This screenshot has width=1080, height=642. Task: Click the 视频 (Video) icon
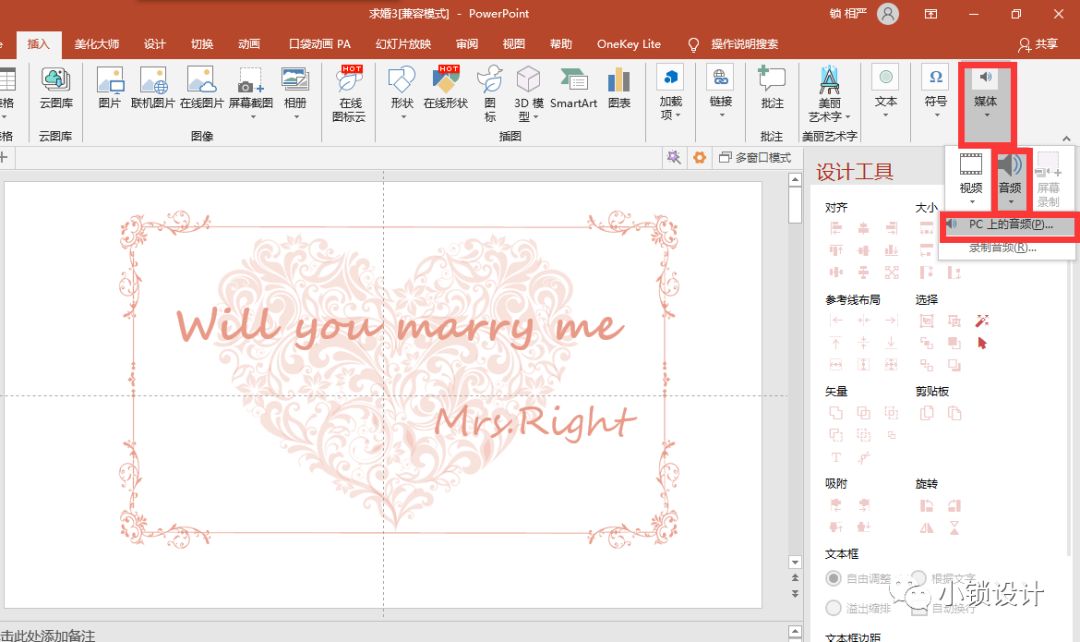click(970, 170)
